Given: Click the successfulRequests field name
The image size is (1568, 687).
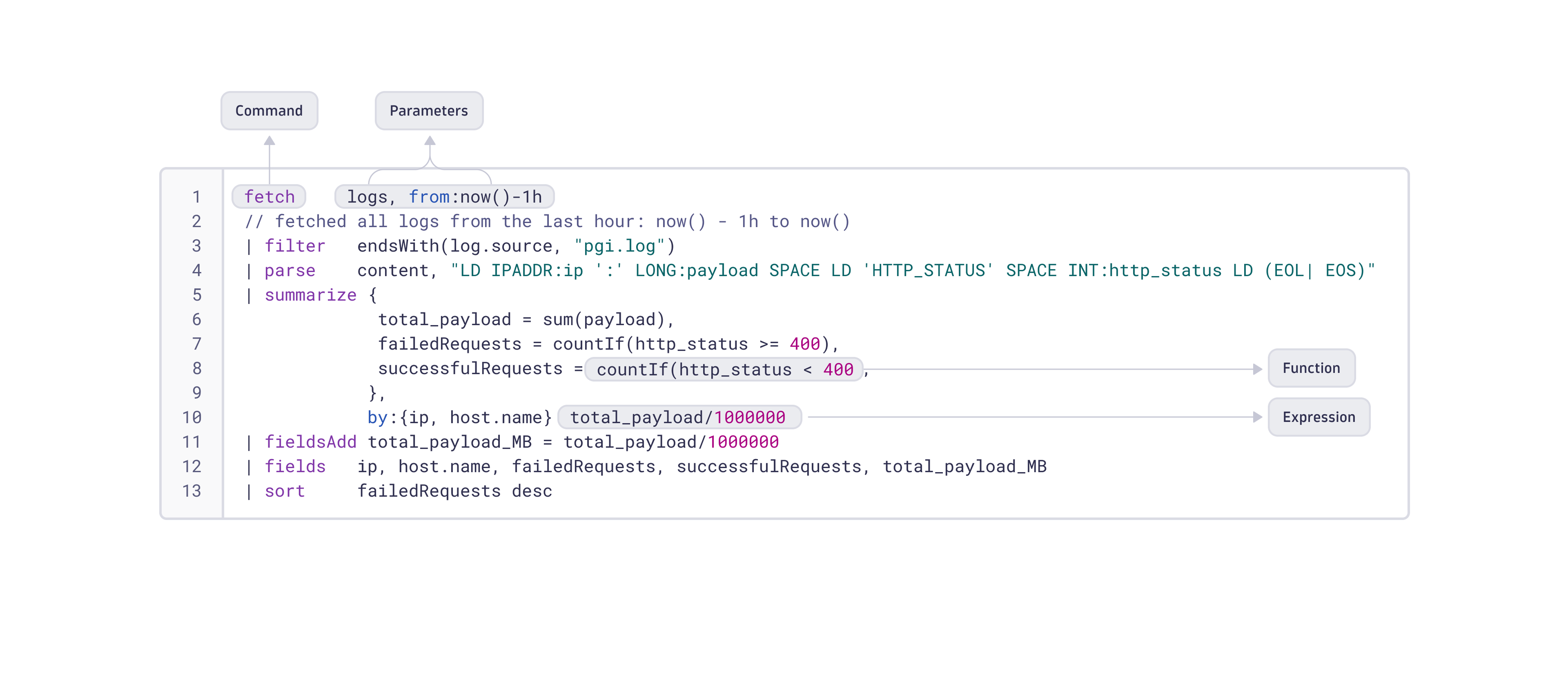Looking at the screenshot, I should [x=470, y=368].
